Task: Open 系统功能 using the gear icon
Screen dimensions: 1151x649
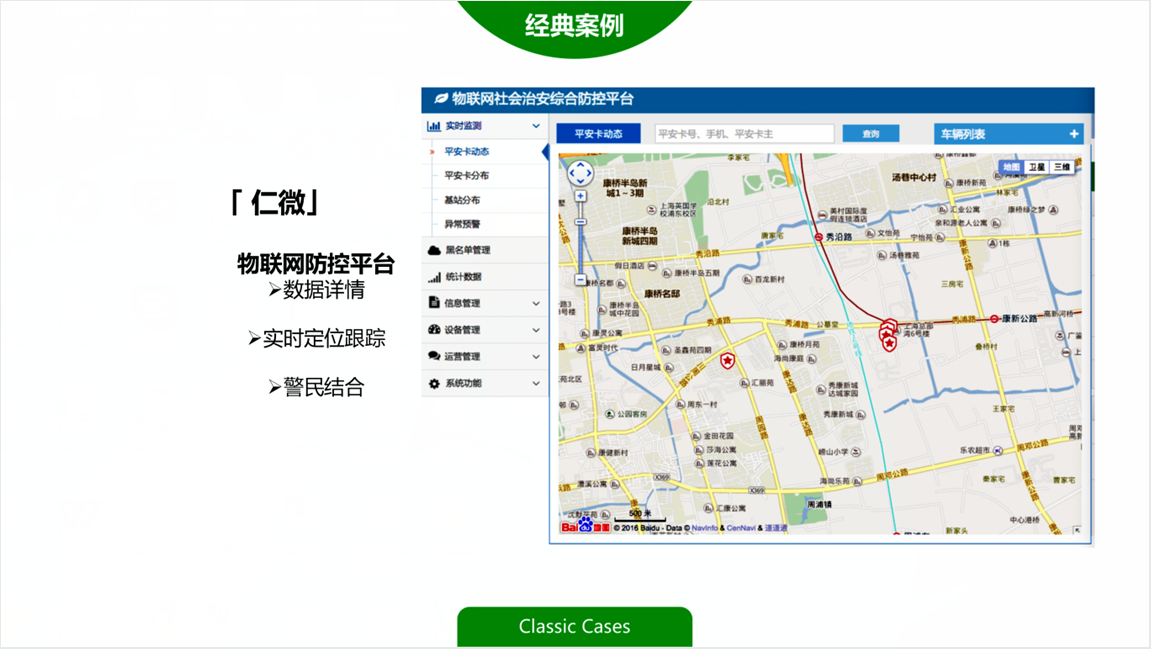Action: click(433, 383)
